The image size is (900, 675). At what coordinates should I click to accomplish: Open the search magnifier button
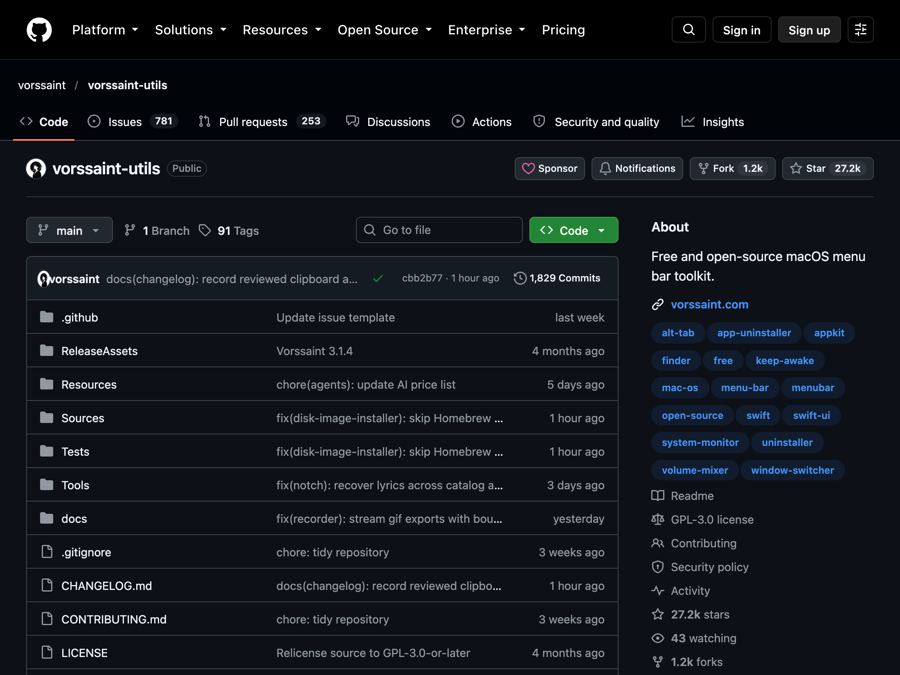click(x=689, y=30)
